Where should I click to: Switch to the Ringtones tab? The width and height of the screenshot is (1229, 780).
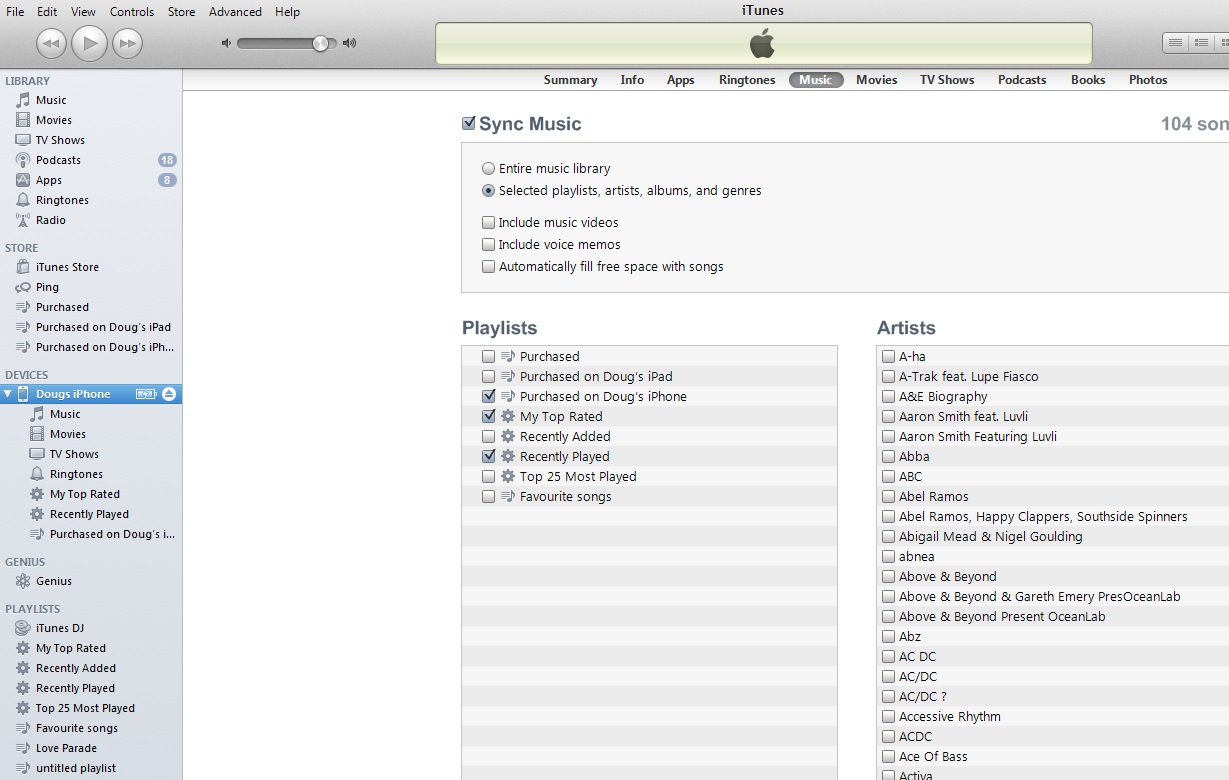747,80
